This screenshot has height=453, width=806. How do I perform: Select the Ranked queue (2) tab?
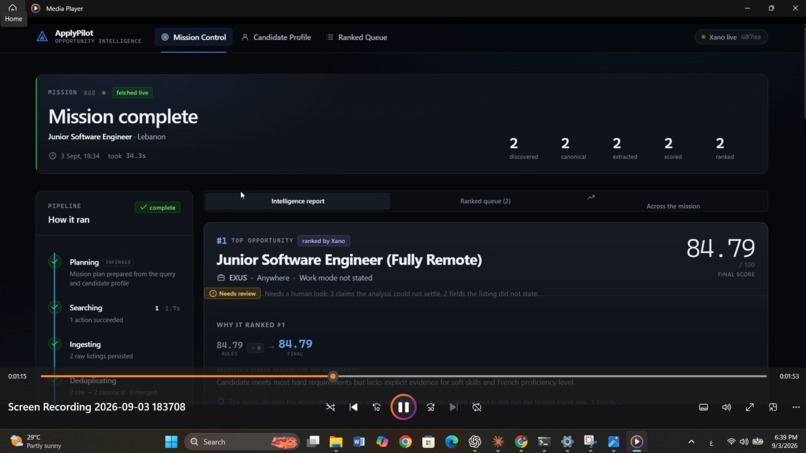tap(485, 201)
